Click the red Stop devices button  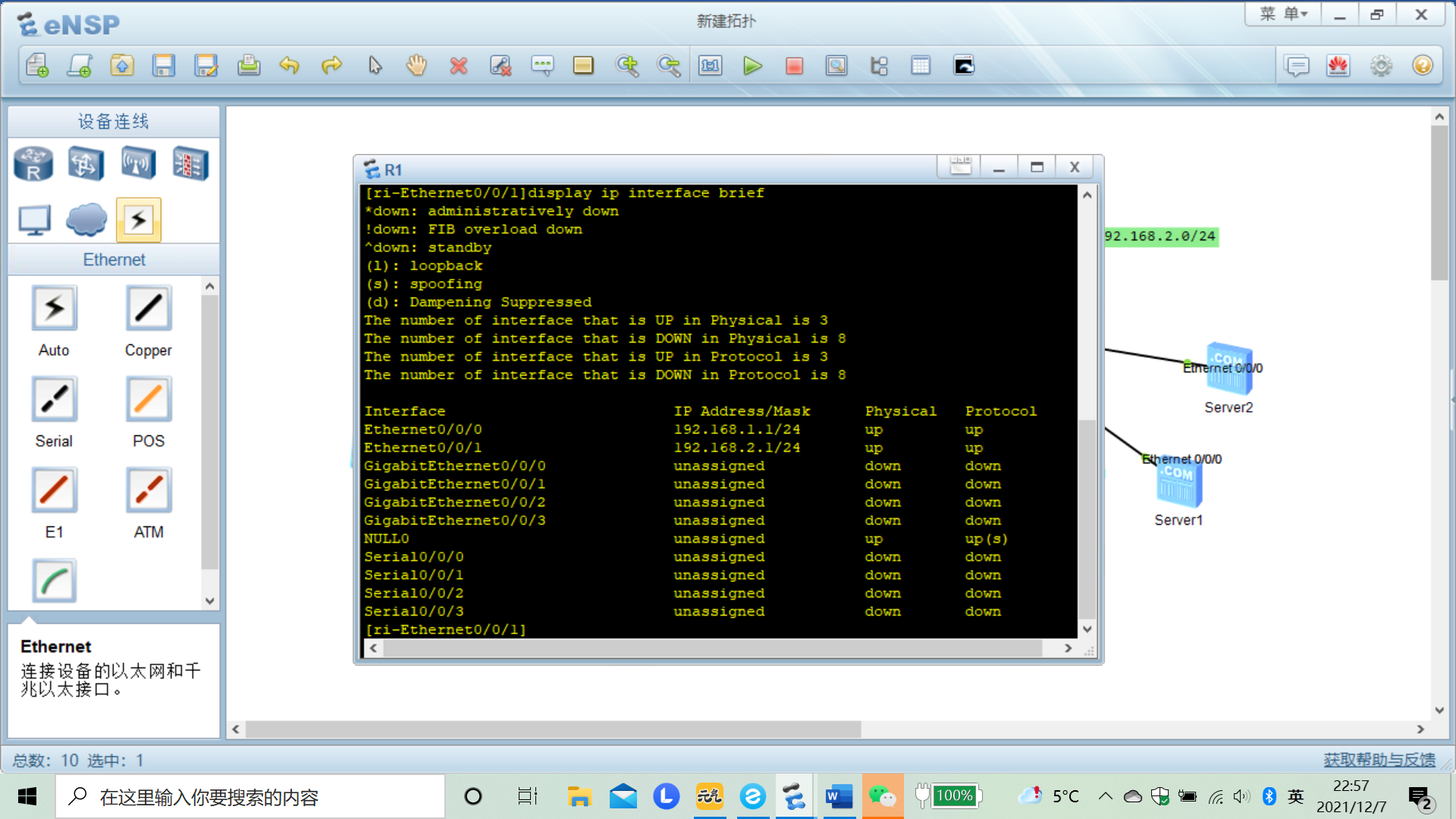pyautogui.click(x=794, y=66)
